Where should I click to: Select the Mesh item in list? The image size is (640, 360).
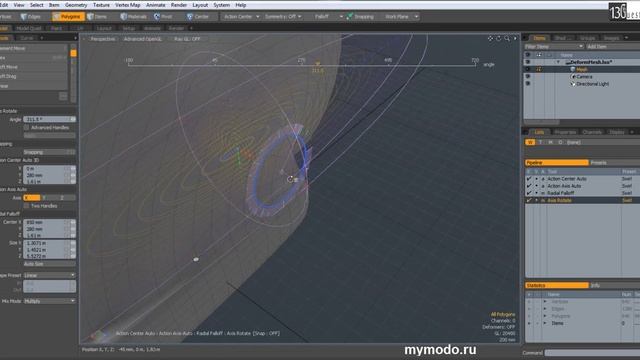point(582,69)
